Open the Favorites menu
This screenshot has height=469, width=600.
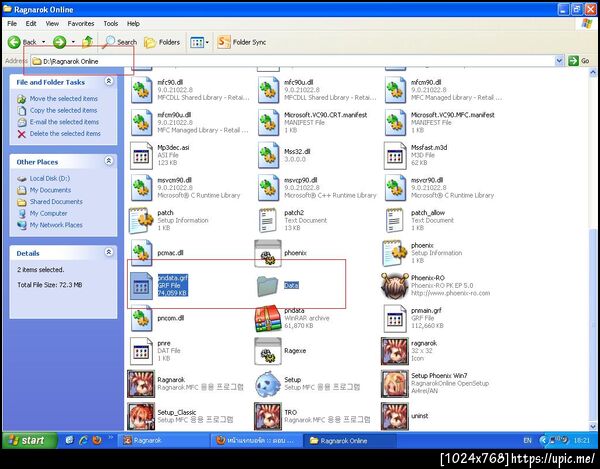pyautogui.click(x=81, y=24)
